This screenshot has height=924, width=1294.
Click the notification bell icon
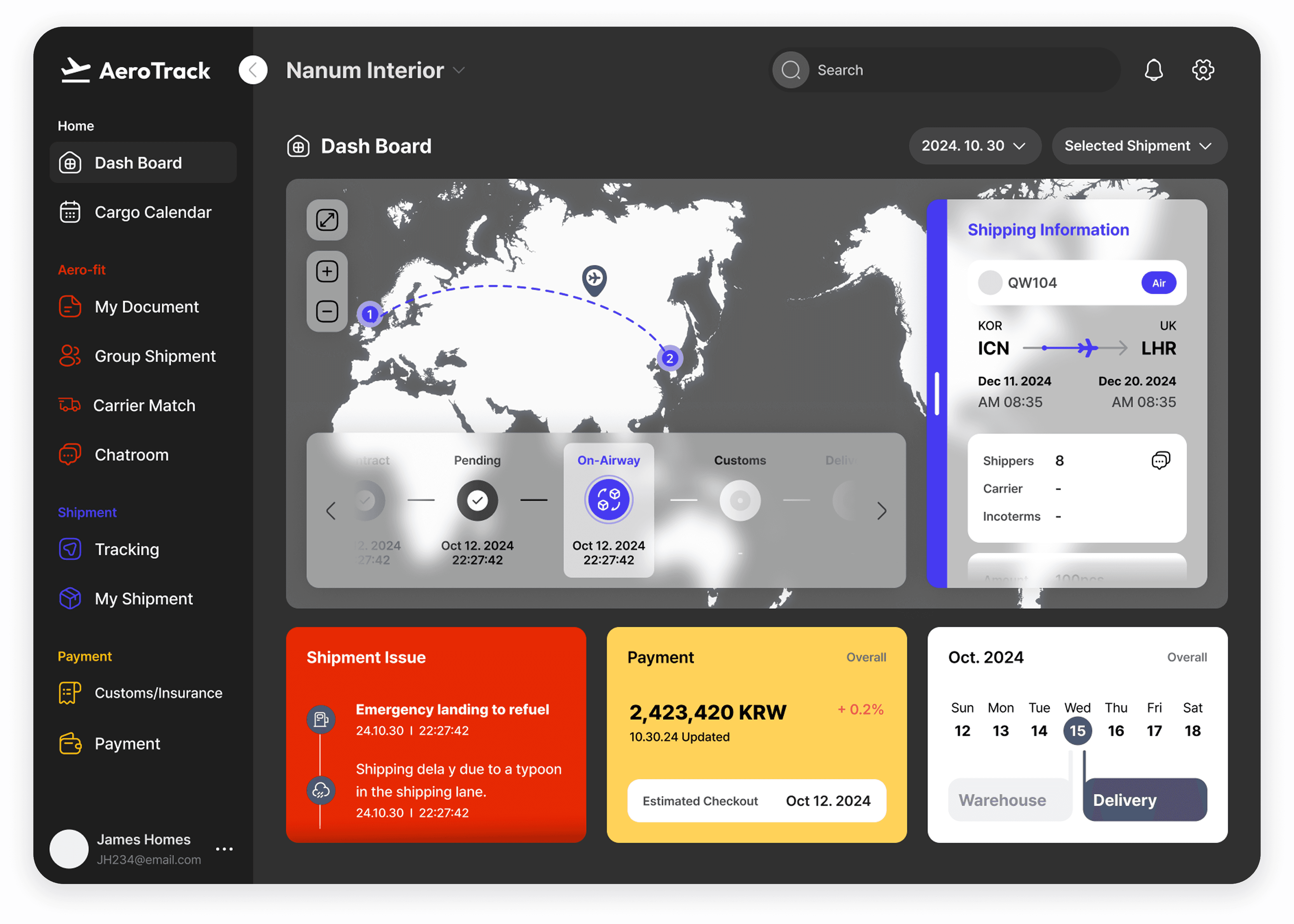point(1153,70)
